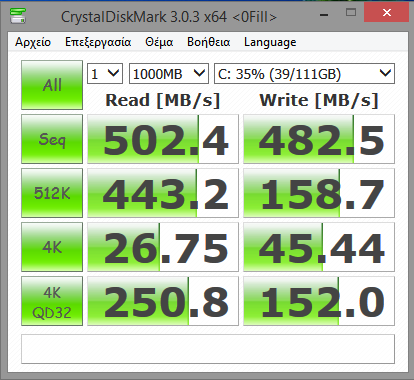Viewport: 414px width, 380px height.
Task: Expand the C: drive selection dropdown
Action: click(x=304, y=73)
